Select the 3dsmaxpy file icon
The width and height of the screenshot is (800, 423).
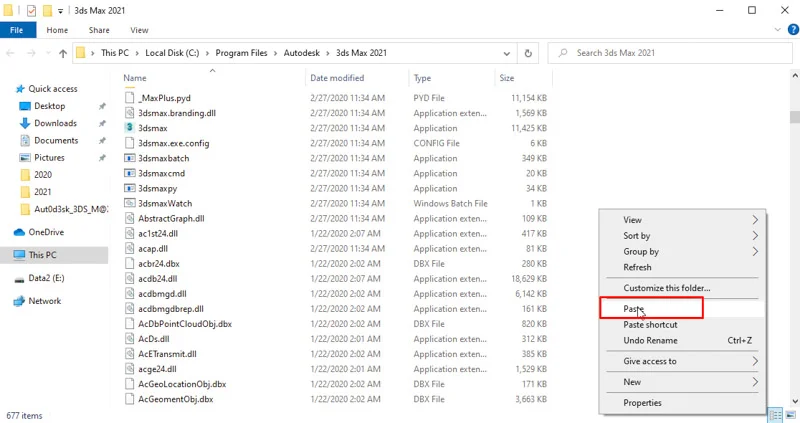130,188
